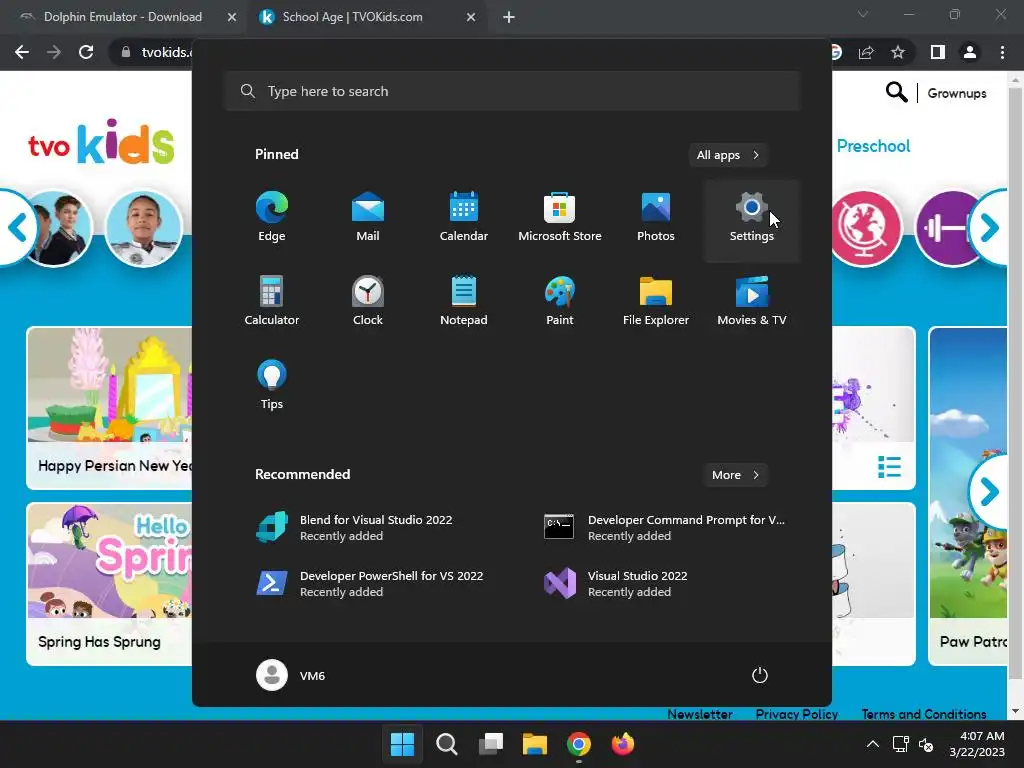
Task: Click the purple dumbbell character icon
Action: (x=944, y=228)
